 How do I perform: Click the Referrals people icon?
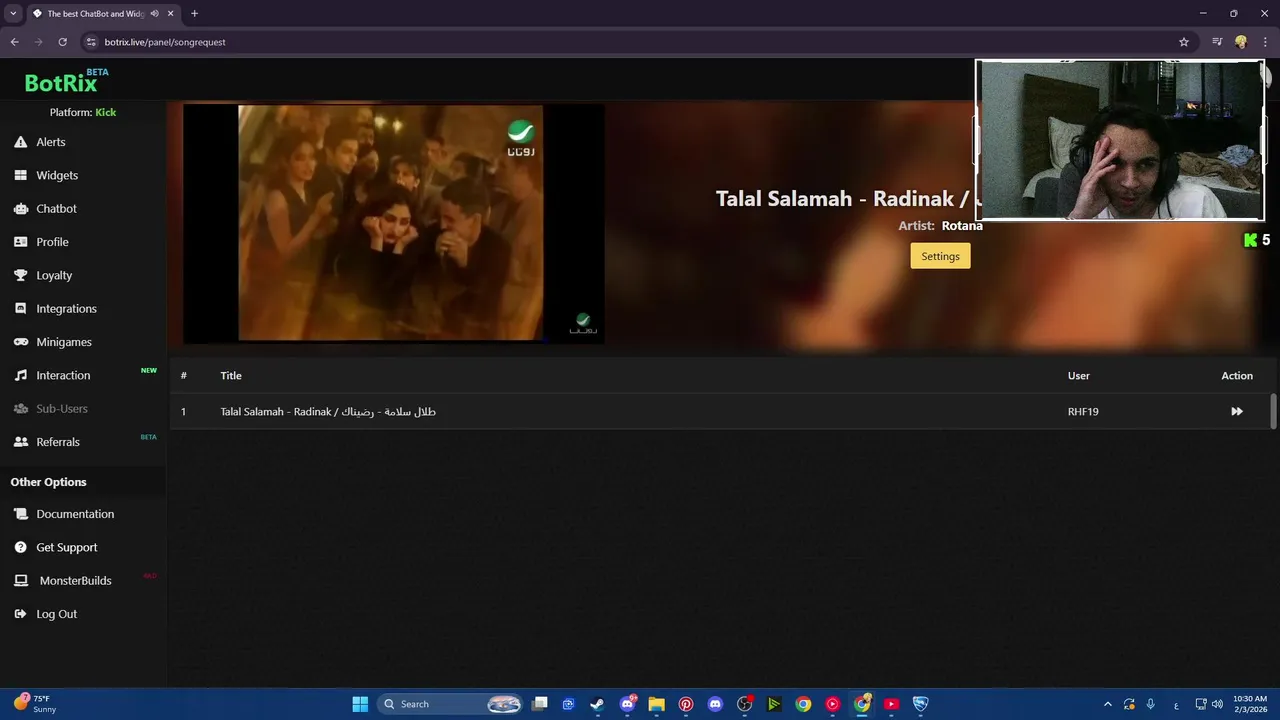tap(20, 441)
